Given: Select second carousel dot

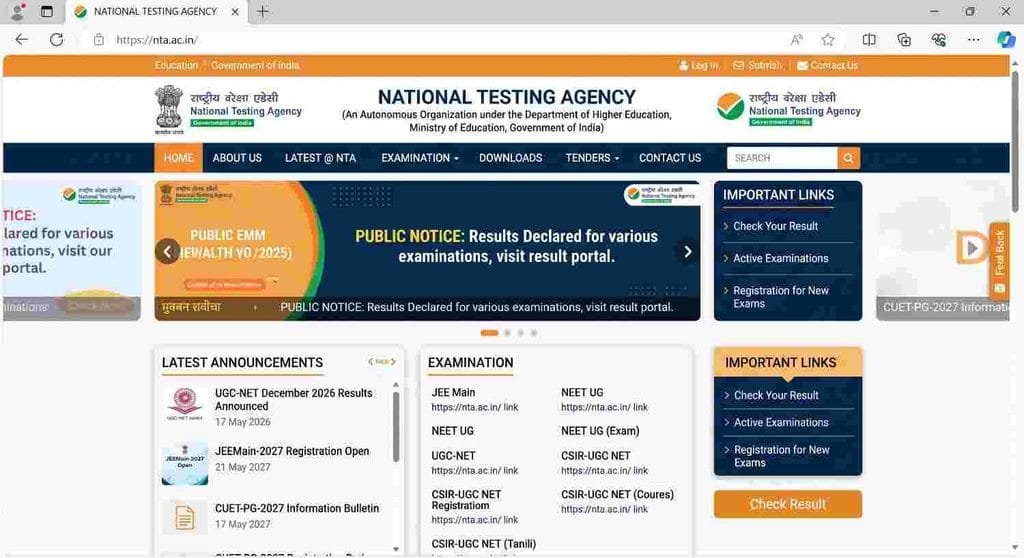Looking at the screenshot, I should pos(507,333).
